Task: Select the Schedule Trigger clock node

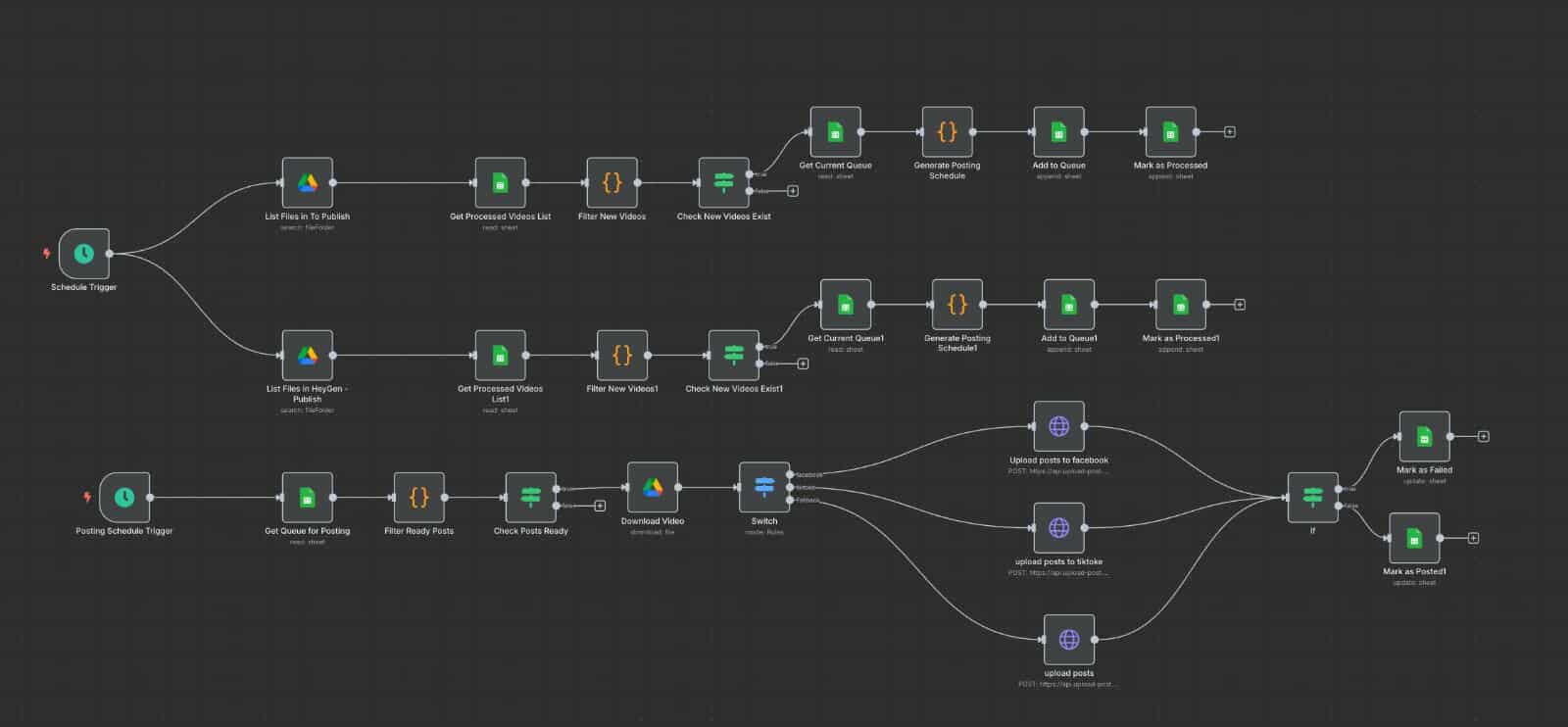Action: coord(84,254)
